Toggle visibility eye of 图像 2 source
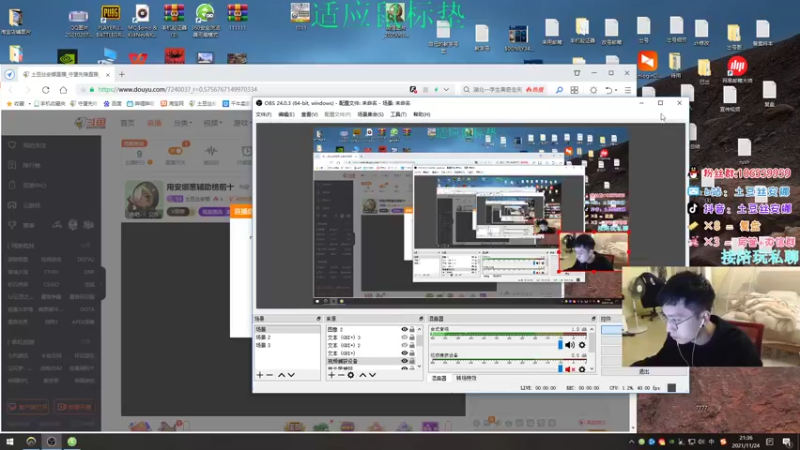 pyautogui.click(x=404, y=330)
